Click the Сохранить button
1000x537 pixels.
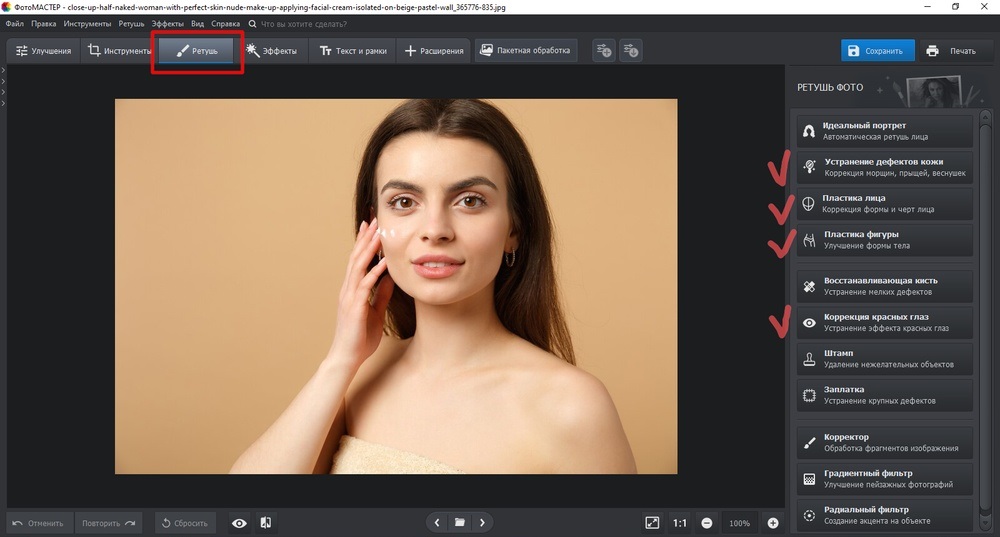(876, 51)
